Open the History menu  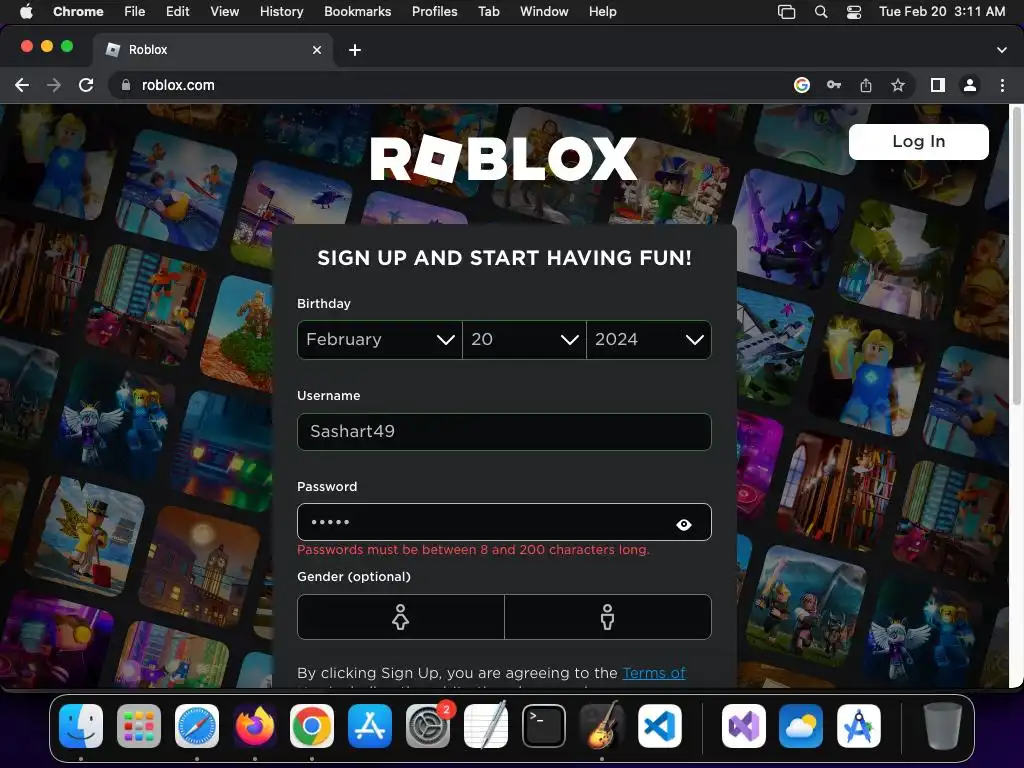pyautogui.click(x=281, y=11)
